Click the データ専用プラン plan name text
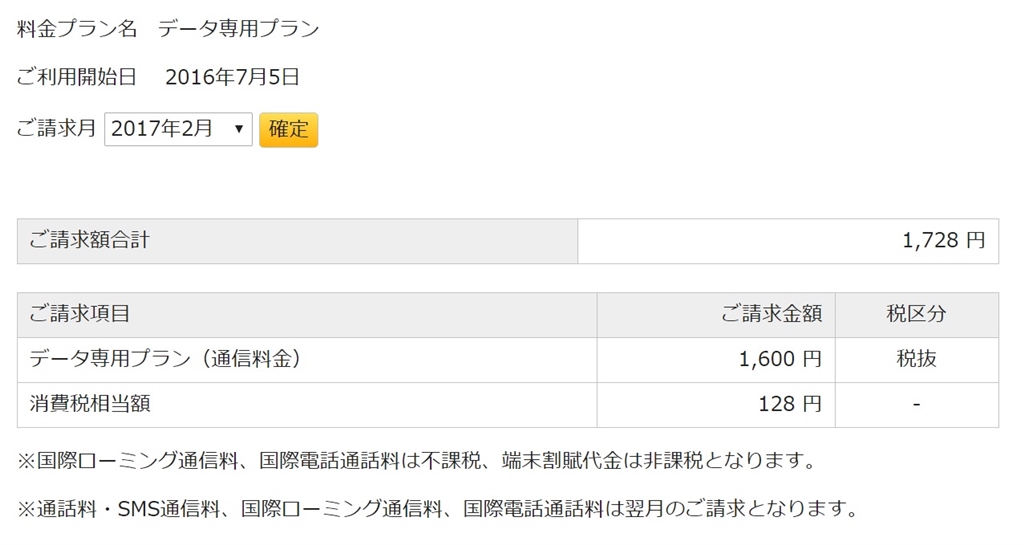This screenshot has height=545, width=1024. (x=239, y=29)
